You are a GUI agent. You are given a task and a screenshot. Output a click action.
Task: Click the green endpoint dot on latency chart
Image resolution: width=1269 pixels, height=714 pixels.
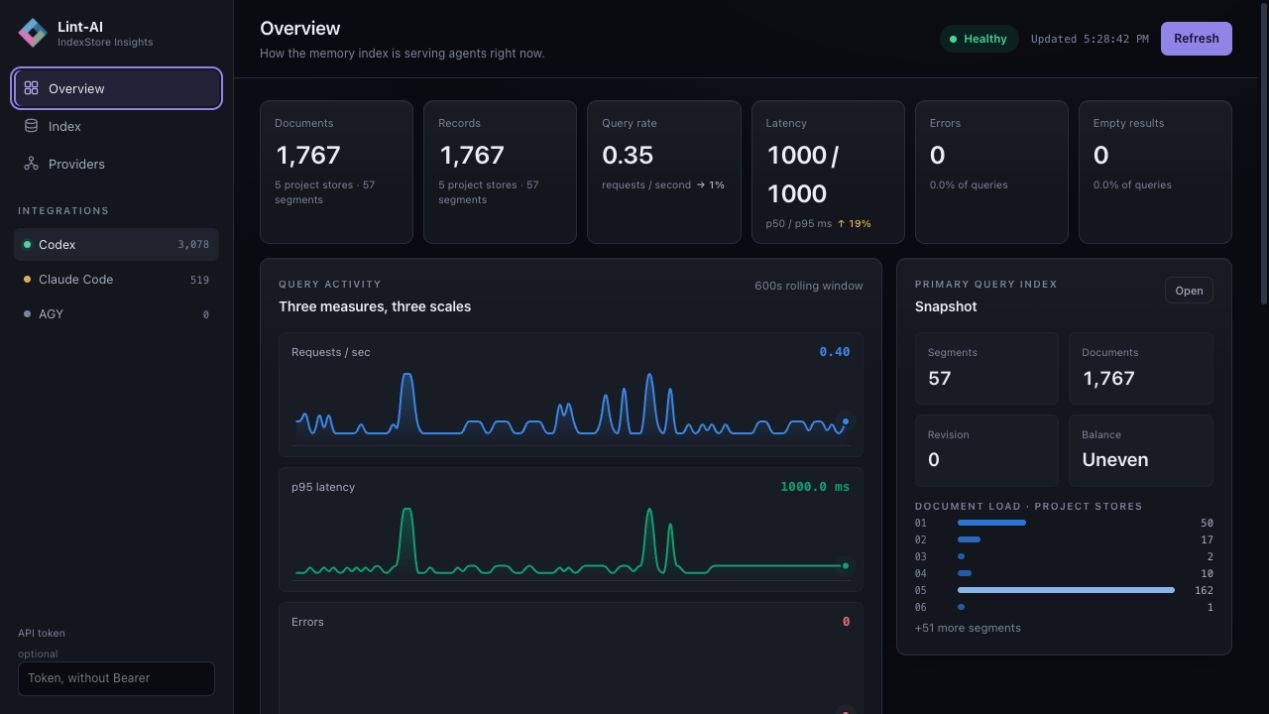click(845, 566)
